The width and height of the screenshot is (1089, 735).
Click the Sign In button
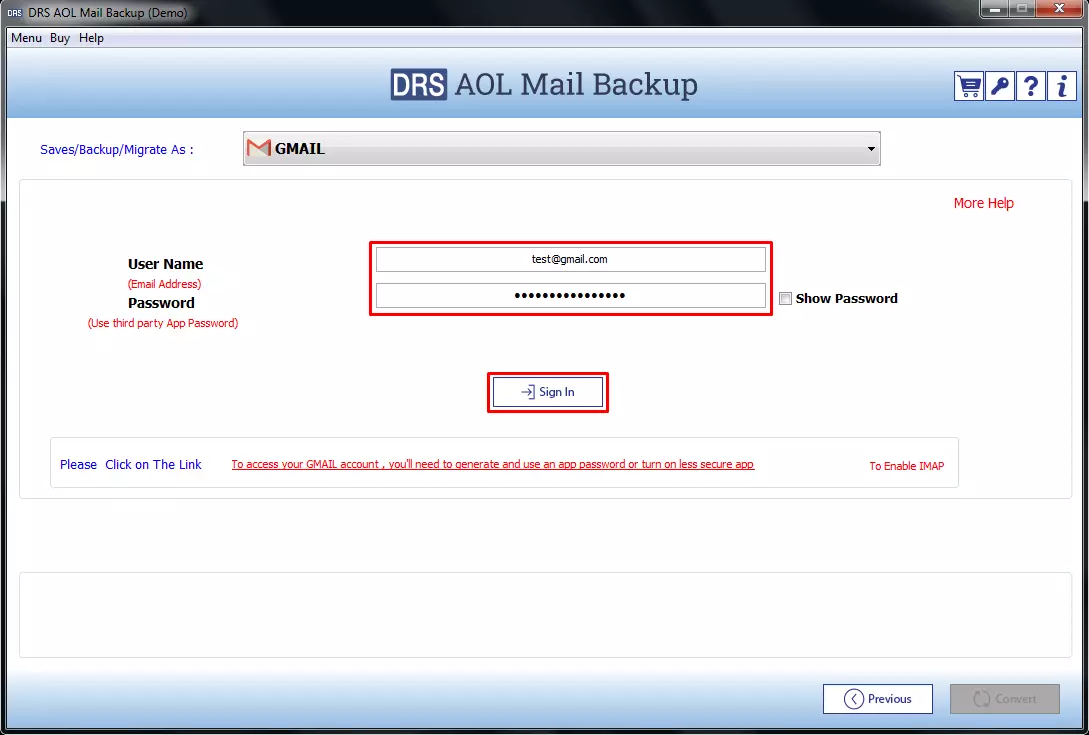(x=548, y=393)
